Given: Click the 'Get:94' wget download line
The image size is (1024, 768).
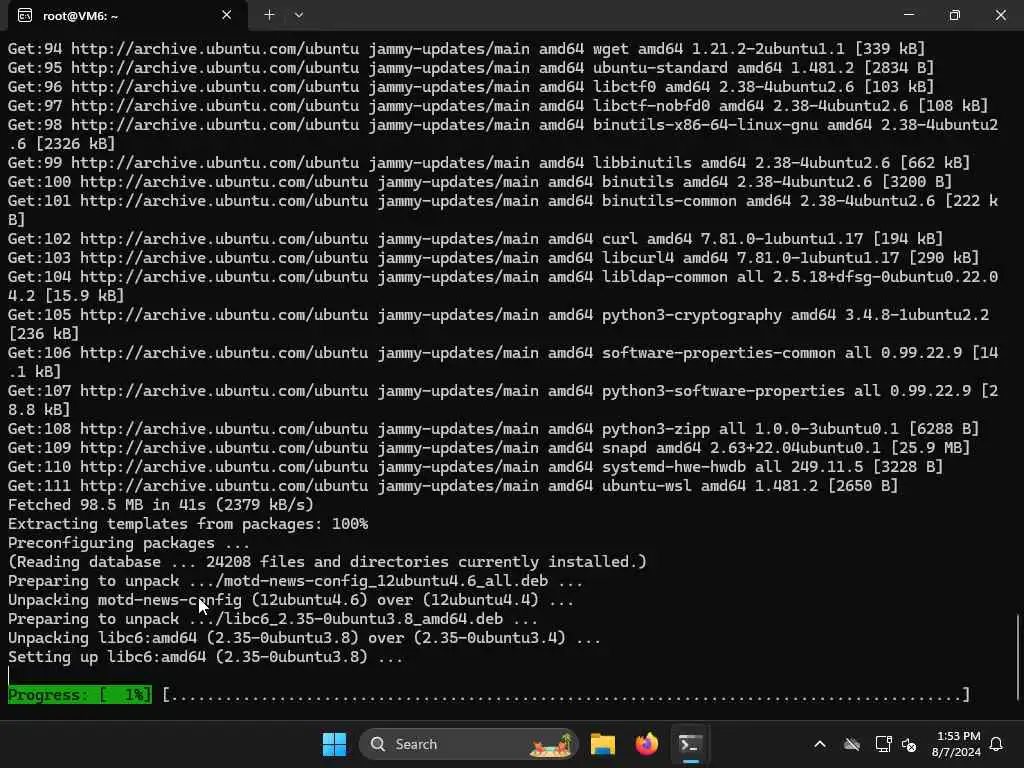Looking at the screenshot, I should click(x=466, y=49).
